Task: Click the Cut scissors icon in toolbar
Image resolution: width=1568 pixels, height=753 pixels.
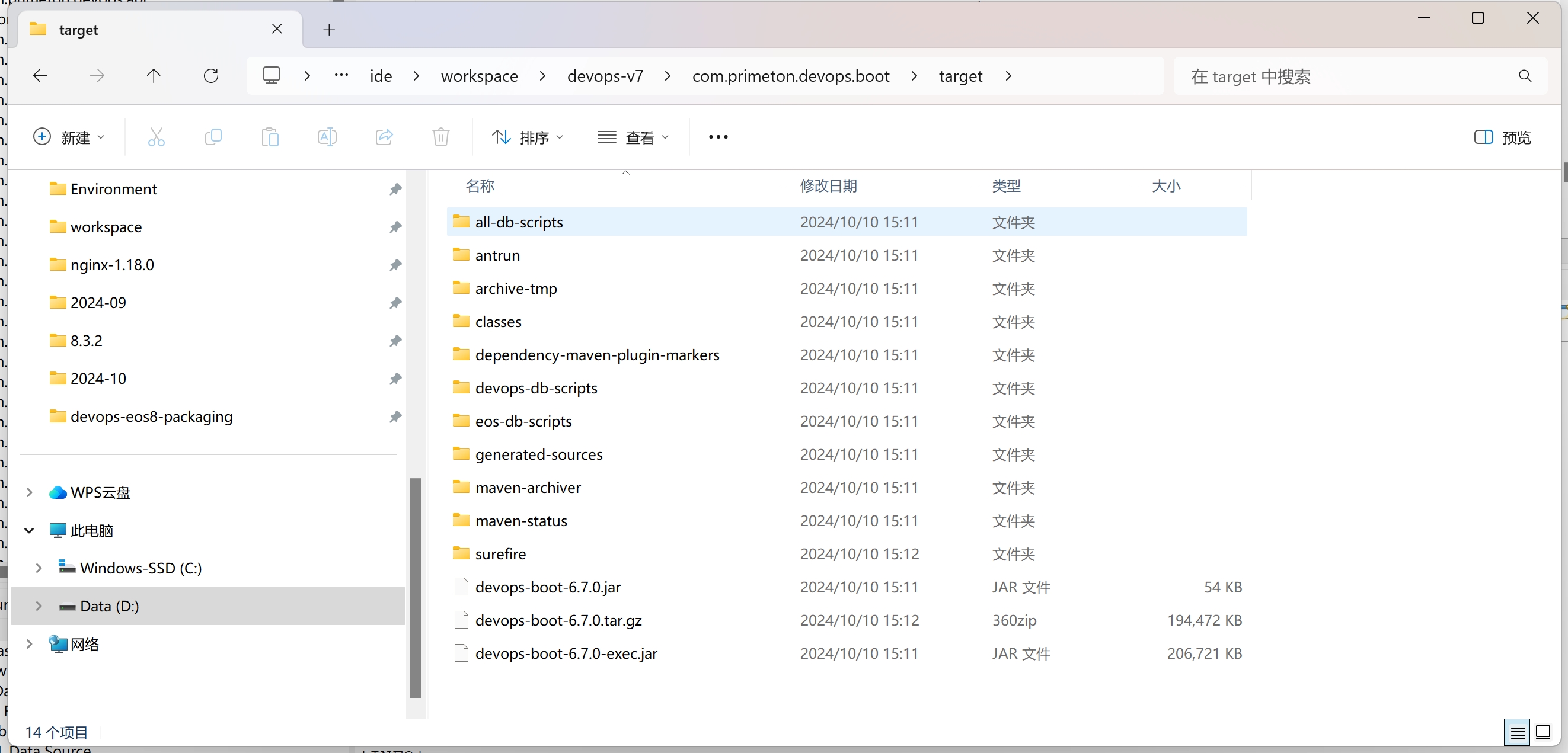Action: pos(156,137)
